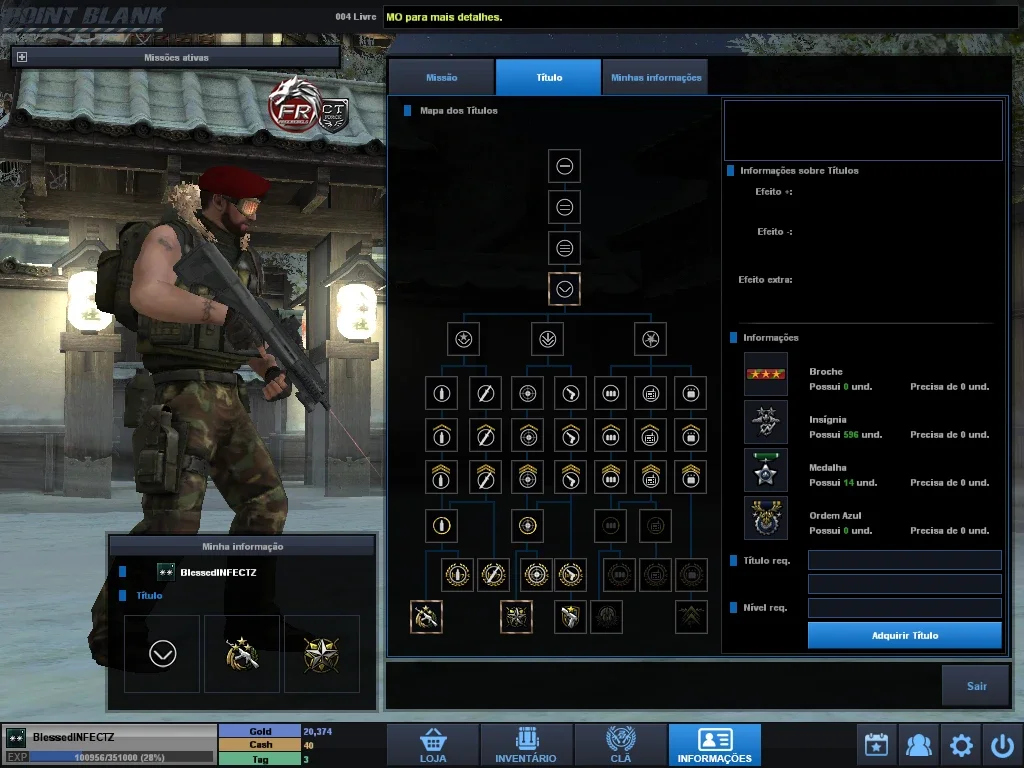Image resolution: width=1024 pixels, height=768 pixels.
Task: Click the Ordem Azul icon
Action: click(x=766, y=518)
